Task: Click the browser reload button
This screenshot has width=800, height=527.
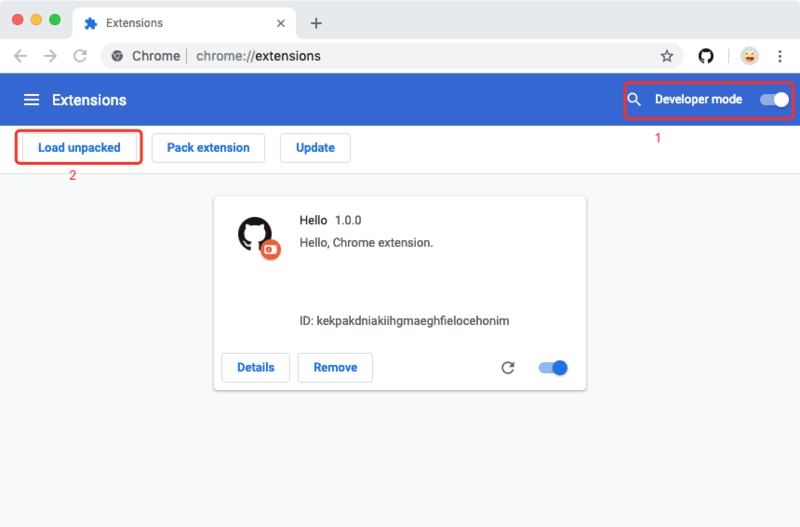Action: point(81,56)
